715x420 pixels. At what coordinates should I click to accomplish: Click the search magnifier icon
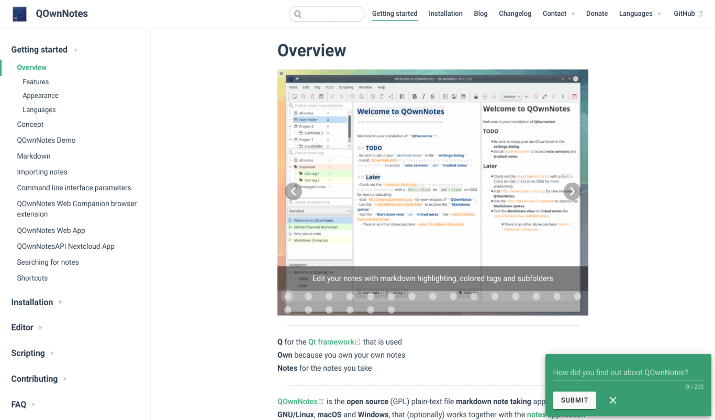tap(298, 14)
